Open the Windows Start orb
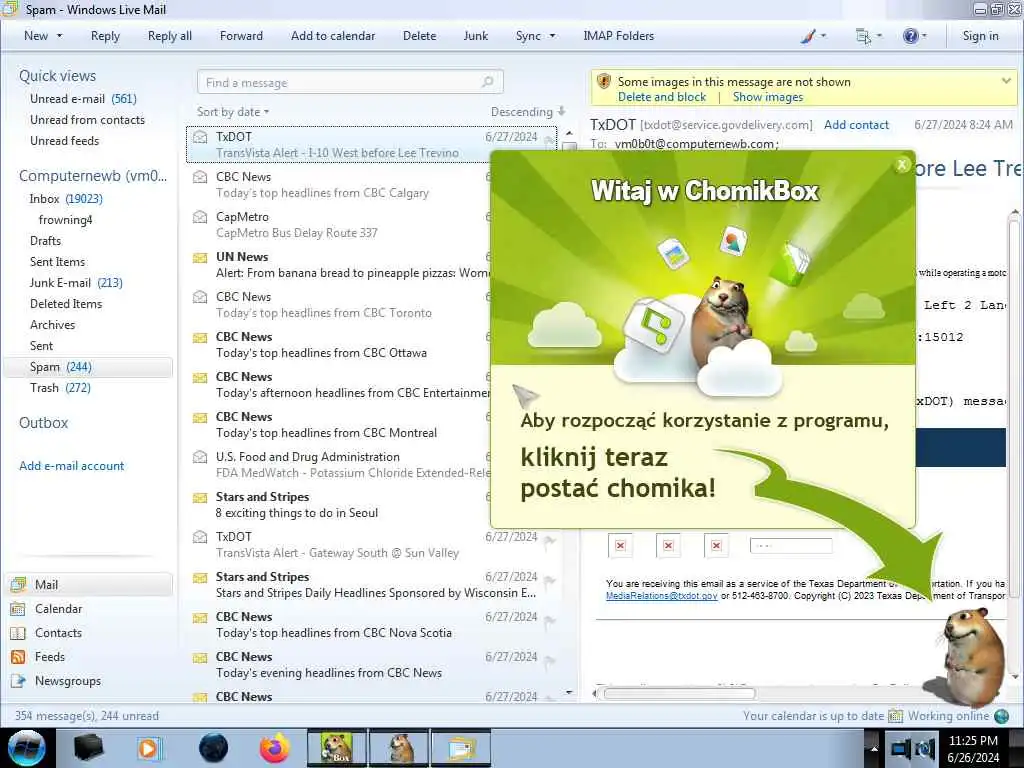1024x768 pixels. click(27, 748)
